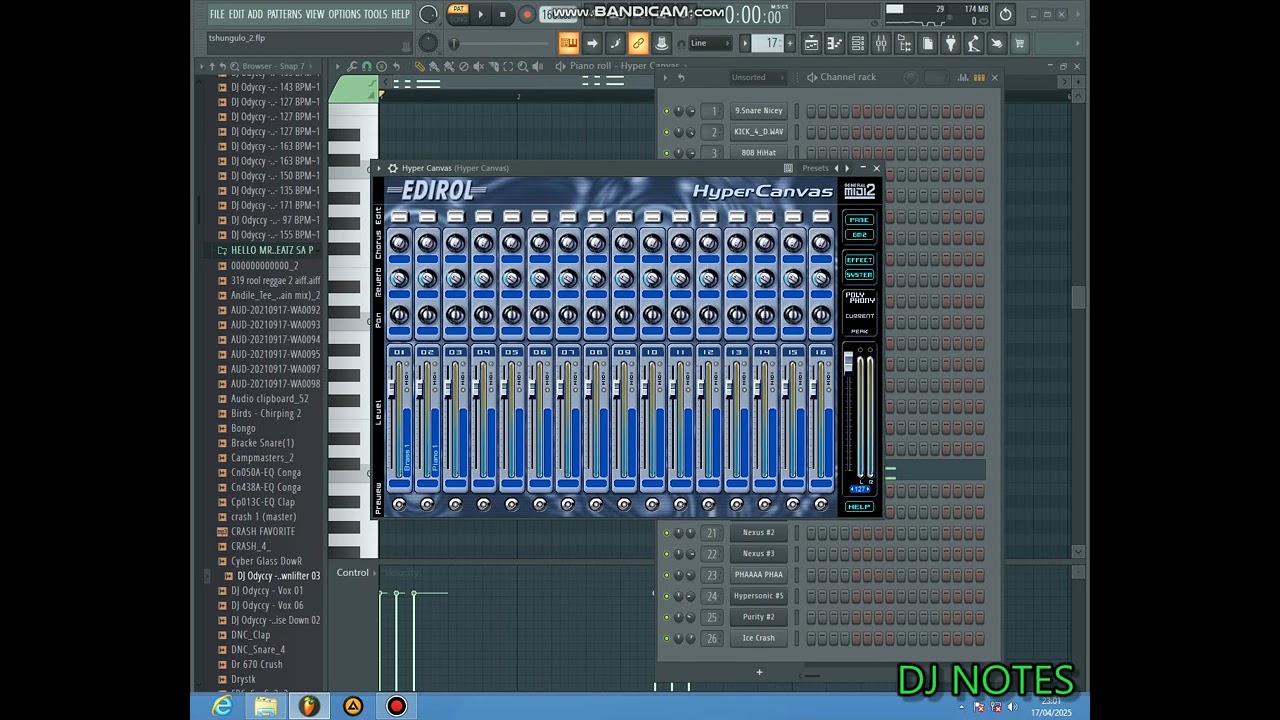Open the FILE menu
Viewport: 1280px width, 720px height.
click(217, 14)
